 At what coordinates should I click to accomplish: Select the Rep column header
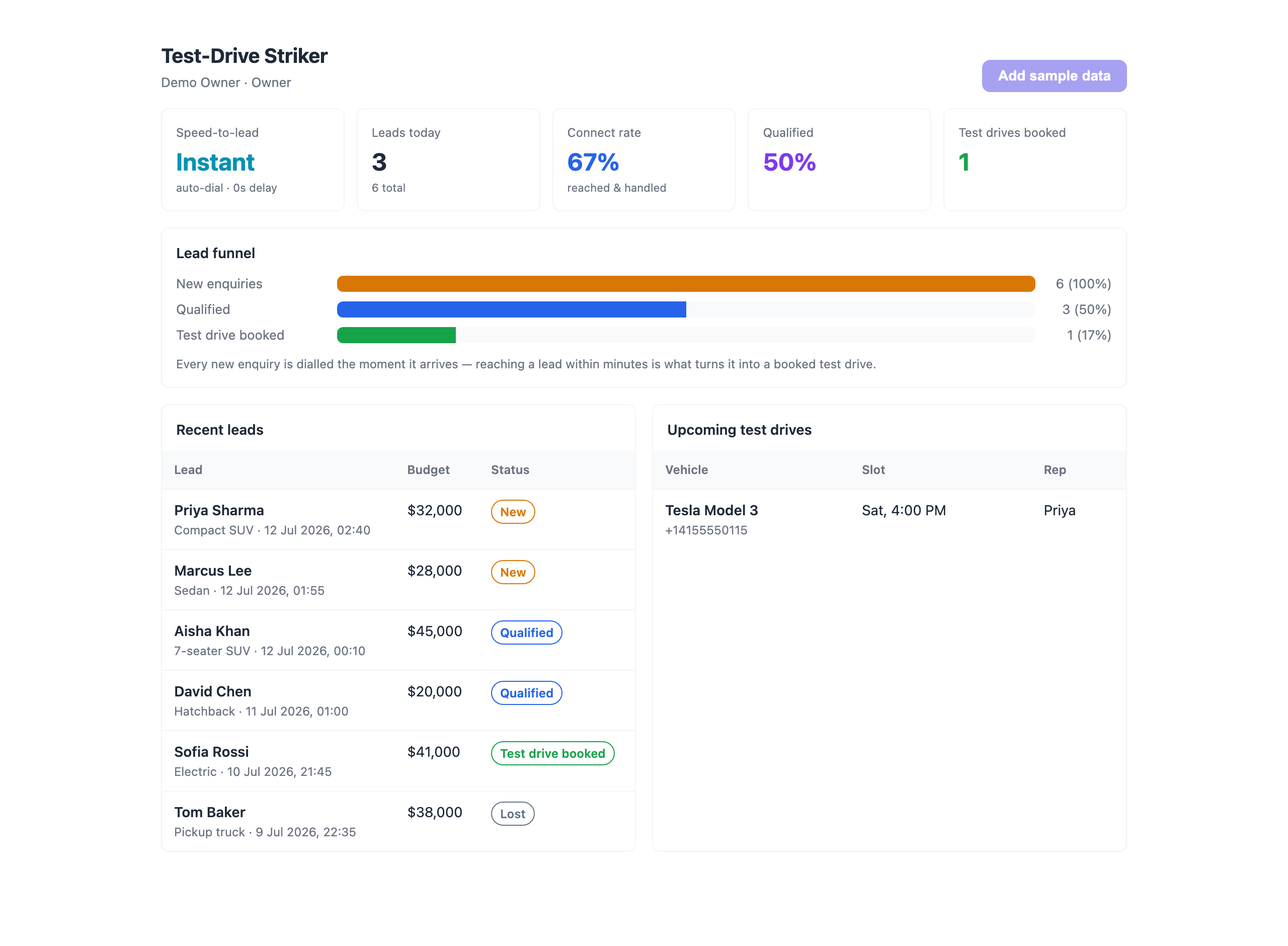point(1055,469)
